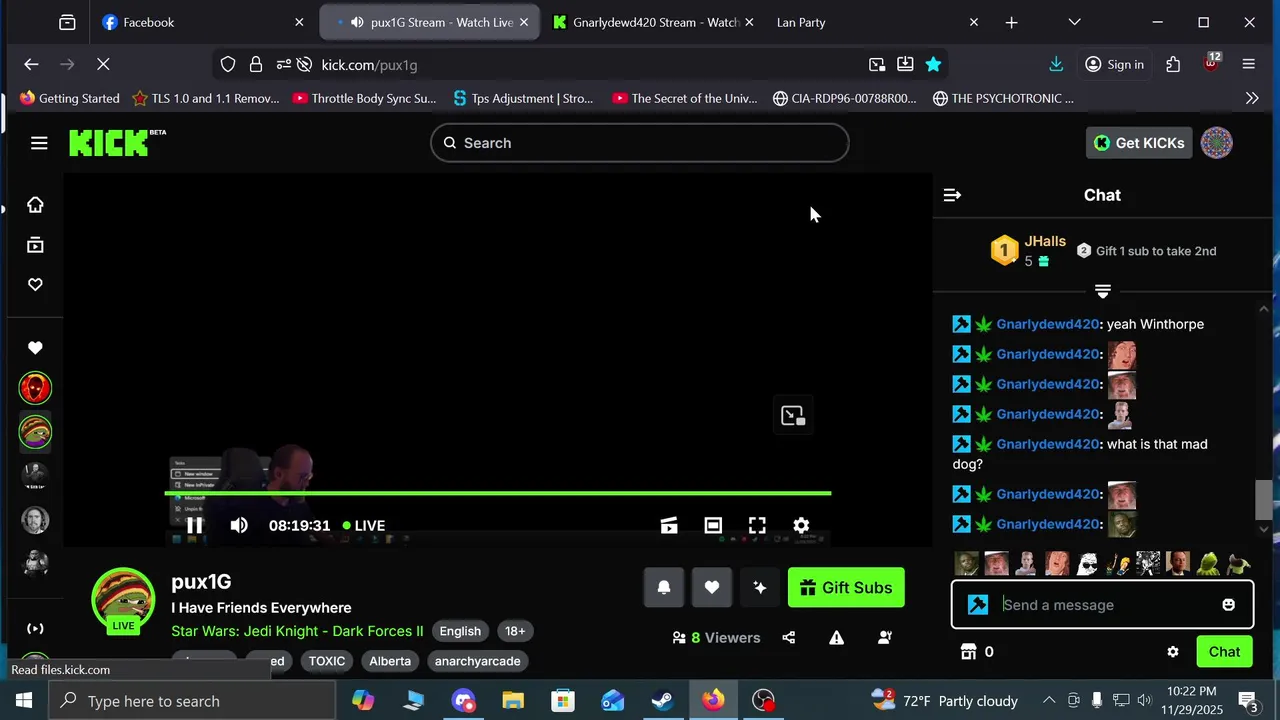The width and height of the screenshot is (1280, 720).
Task: Pause the live stream
Action: point(195,525)
